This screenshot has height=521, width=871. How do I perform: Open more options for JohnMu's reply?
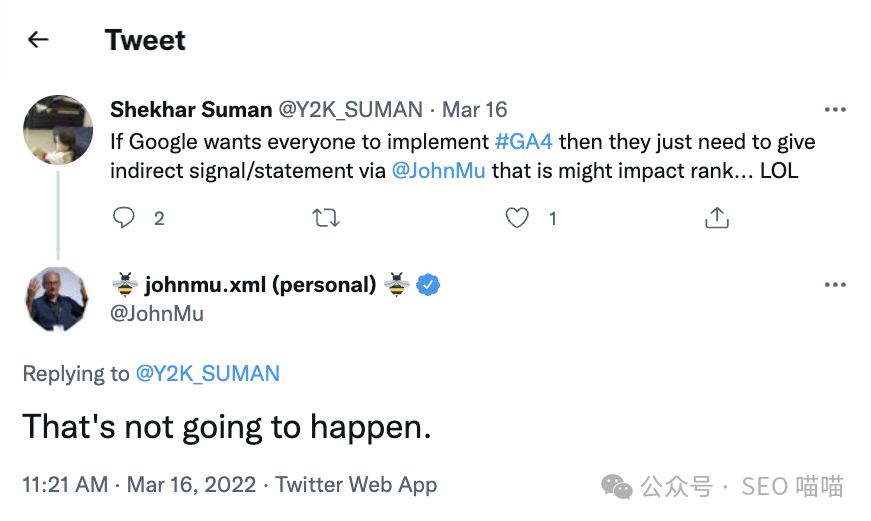pyautogui.click(x=834, y=285)
